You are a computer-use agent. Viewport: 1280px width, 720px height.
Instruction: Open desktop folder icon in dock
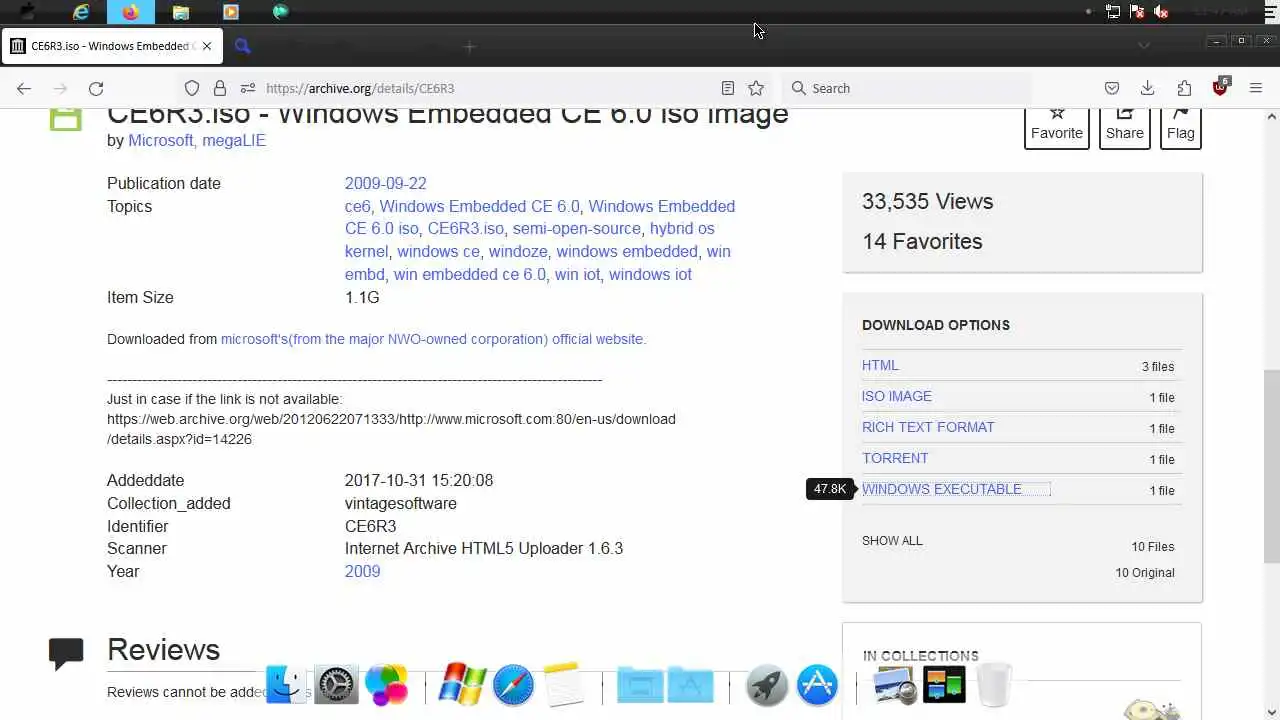click(640, 685)
